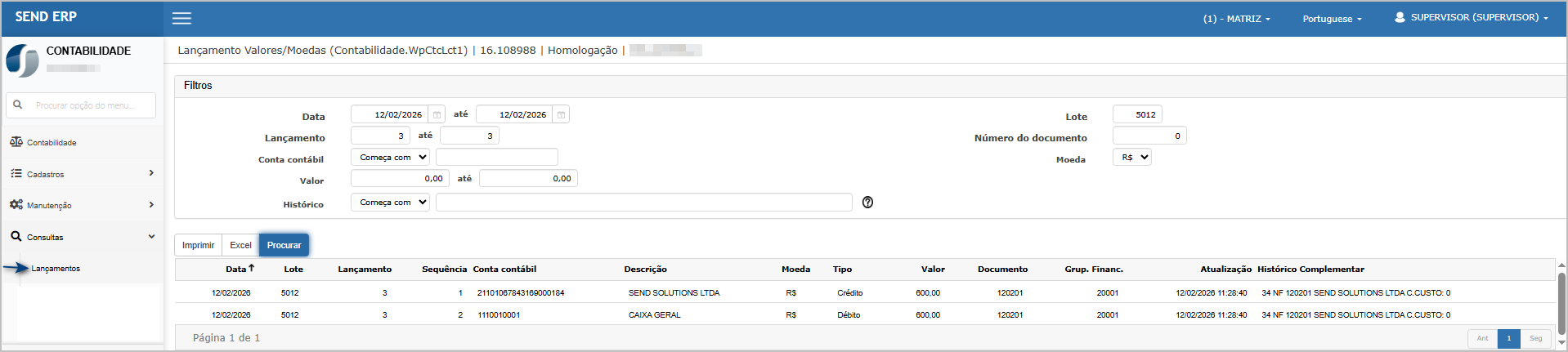1568x352 pixels.
Task: Open the end date calendar picker
Action: (x=561, y=115)
